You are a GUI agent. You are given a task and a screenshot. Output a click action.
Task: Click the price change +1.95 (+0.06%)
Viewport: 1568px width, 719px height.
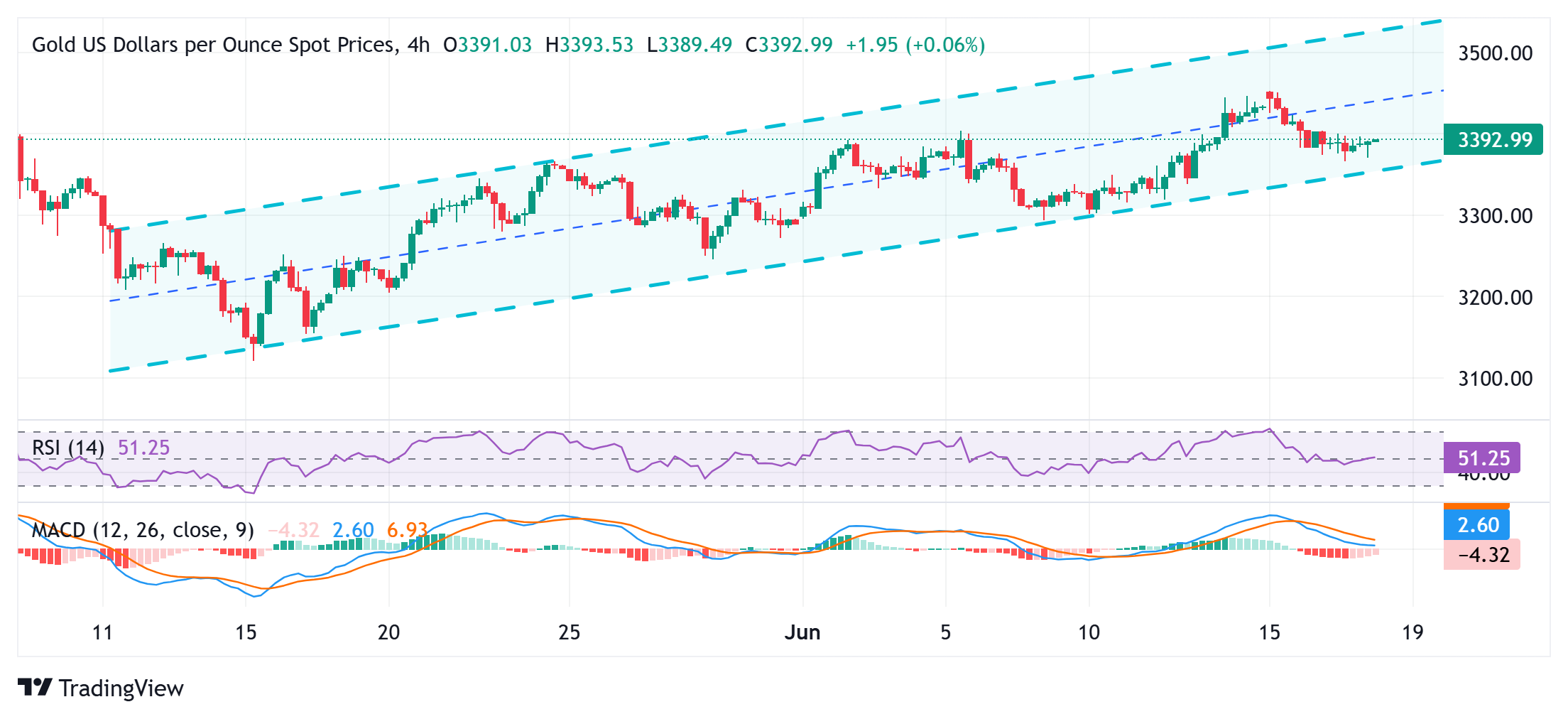point(915,45)
